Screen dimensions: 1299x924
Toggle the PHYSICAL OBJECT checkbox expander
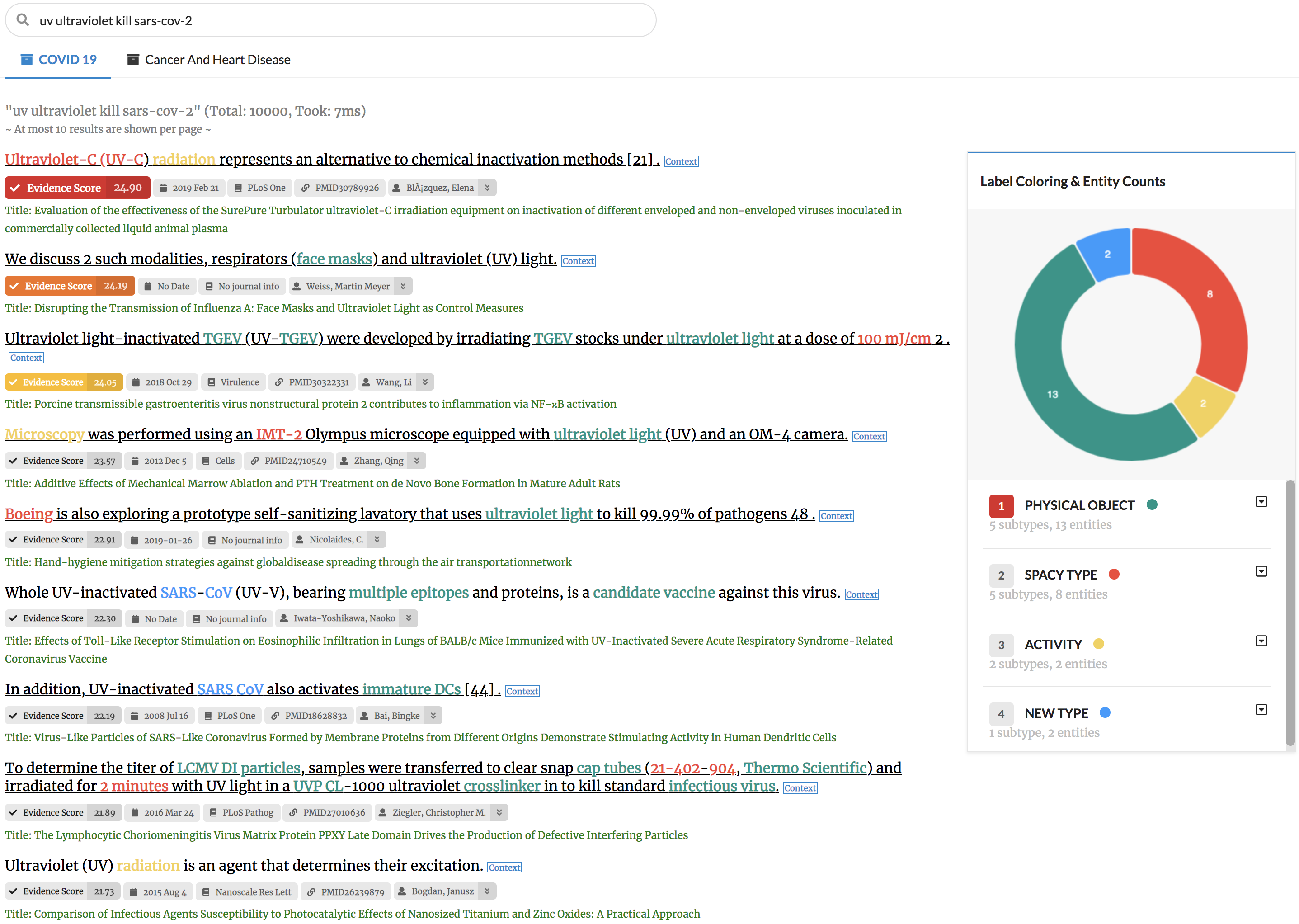1261,502
